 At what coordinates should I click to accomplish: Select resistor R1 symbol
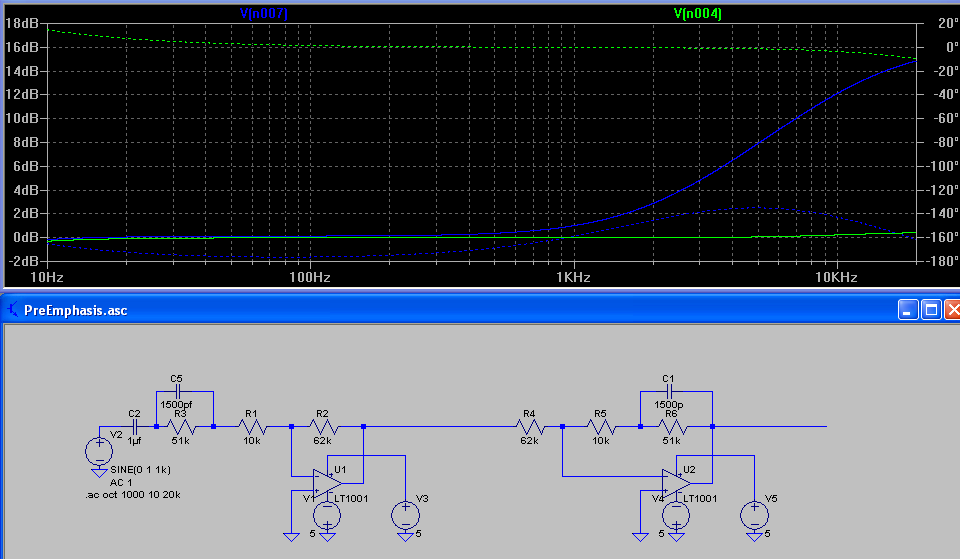252,426
